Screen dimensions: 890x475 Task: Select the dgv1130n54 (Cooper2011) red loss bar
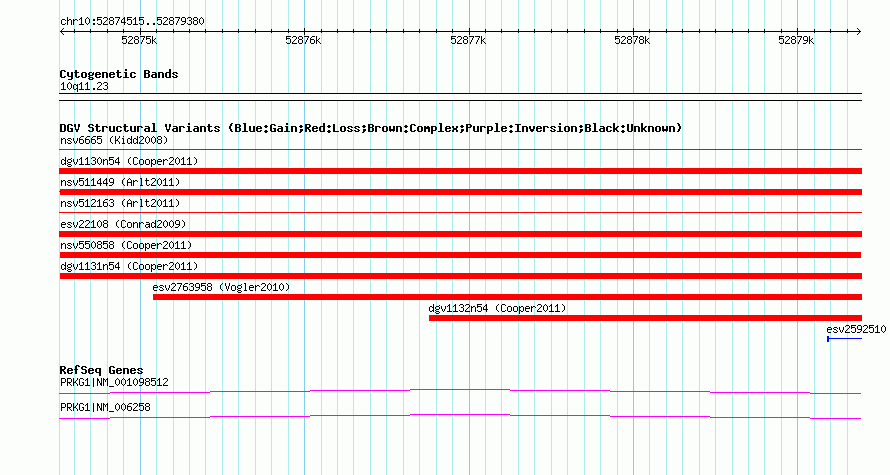[x=460, y=171]
